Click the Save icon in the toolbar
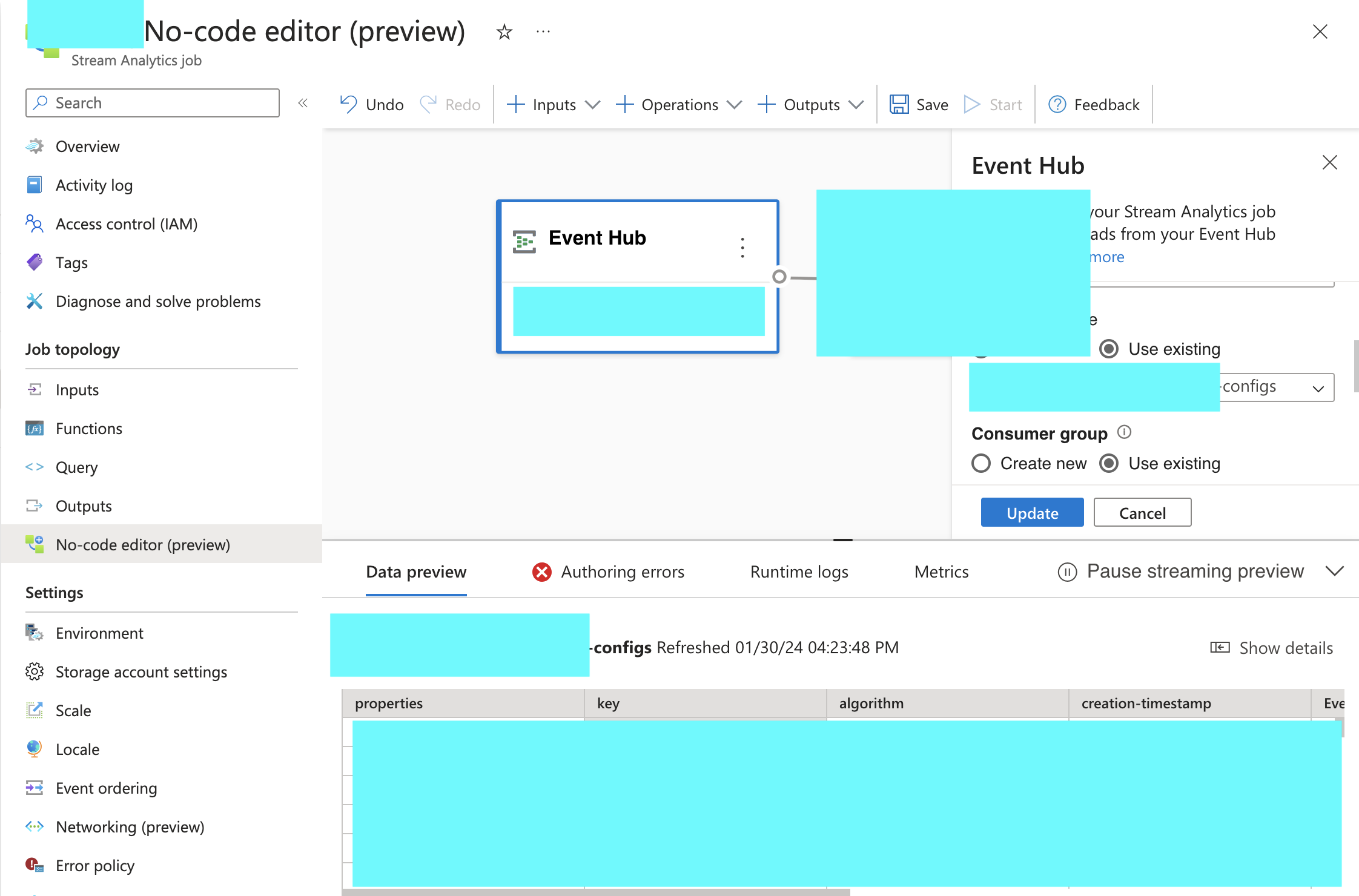 click(x=899, y=104)
